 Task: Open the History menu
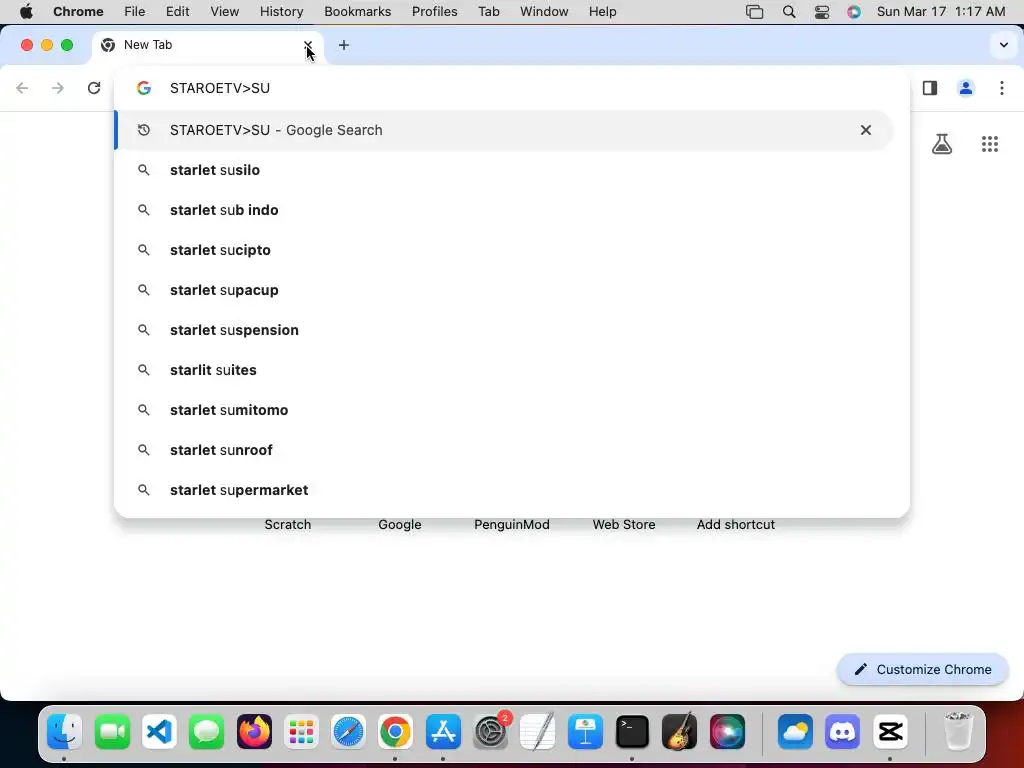tap(281, 12)
